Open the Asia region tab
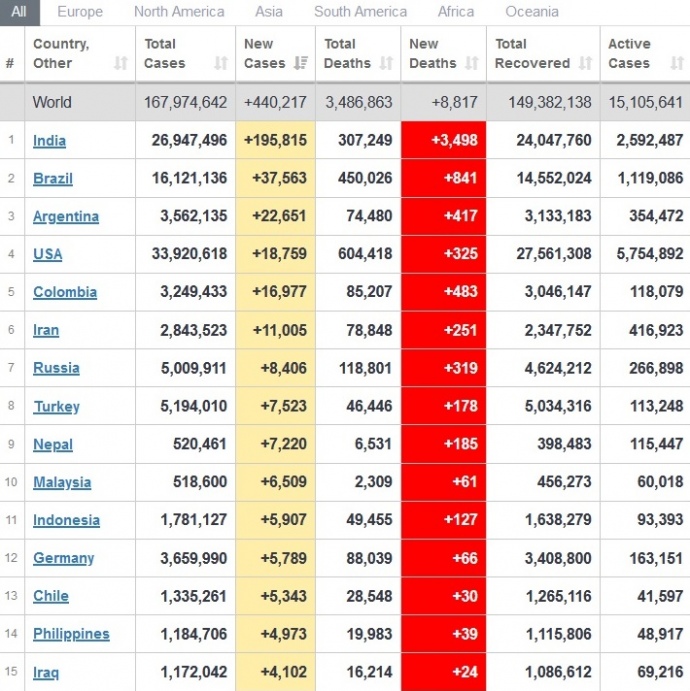 269,12
